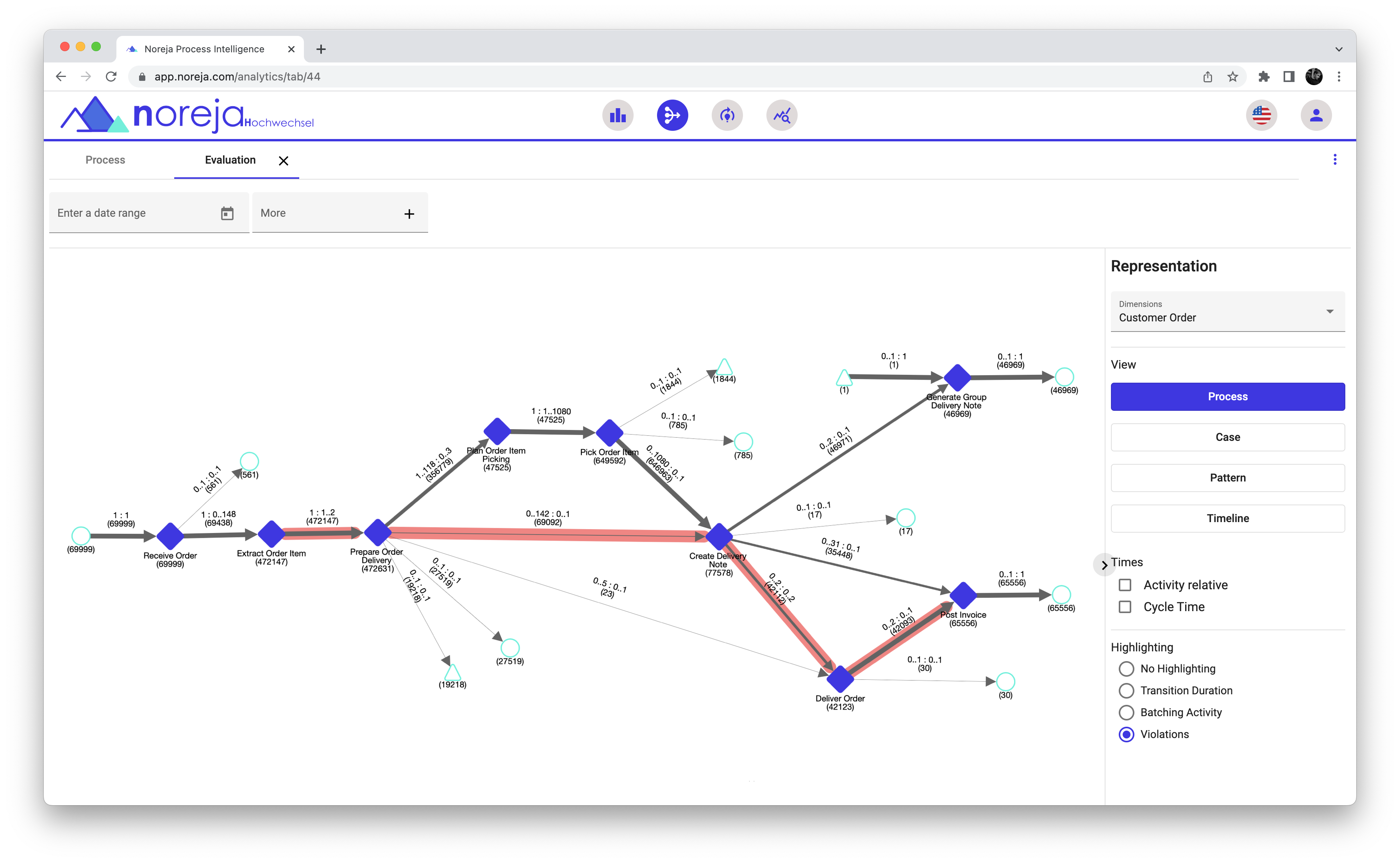This screenshot has height=863, width=1400.
Task: Click the US flag language icon
Action: (x=1261, y=115)
